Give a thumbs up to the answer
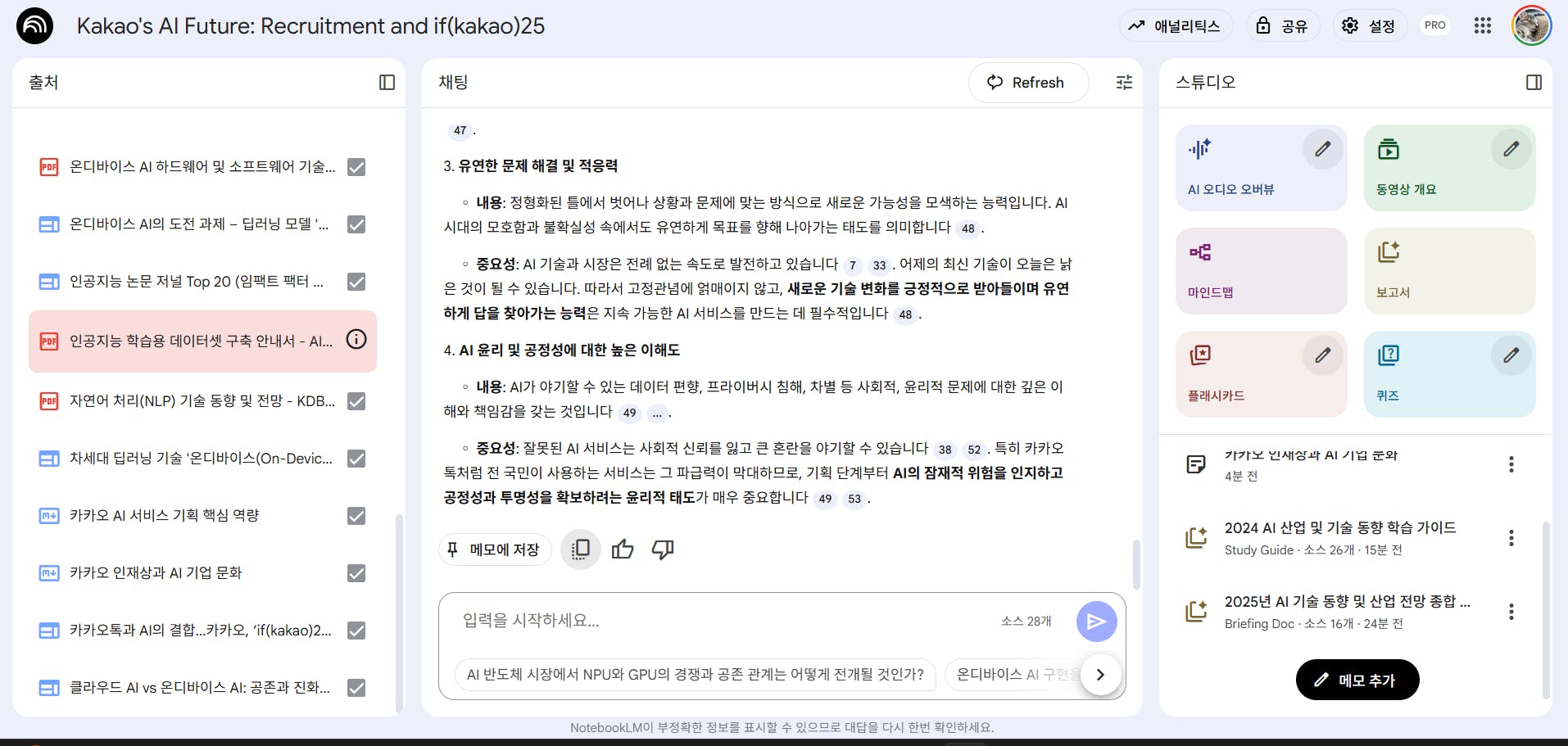1568x746 pixels. coord(623,549)
